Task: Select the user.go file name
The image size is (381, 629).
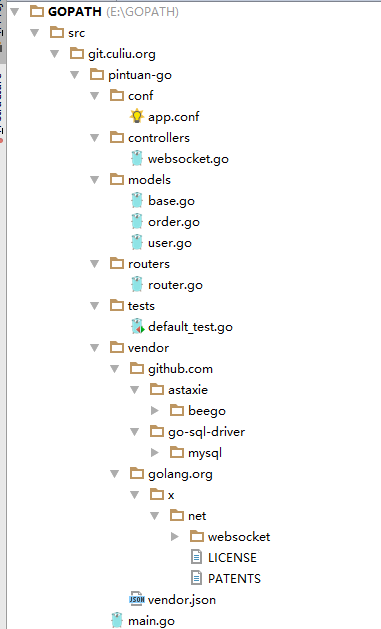Action: [x=170, y=243]
